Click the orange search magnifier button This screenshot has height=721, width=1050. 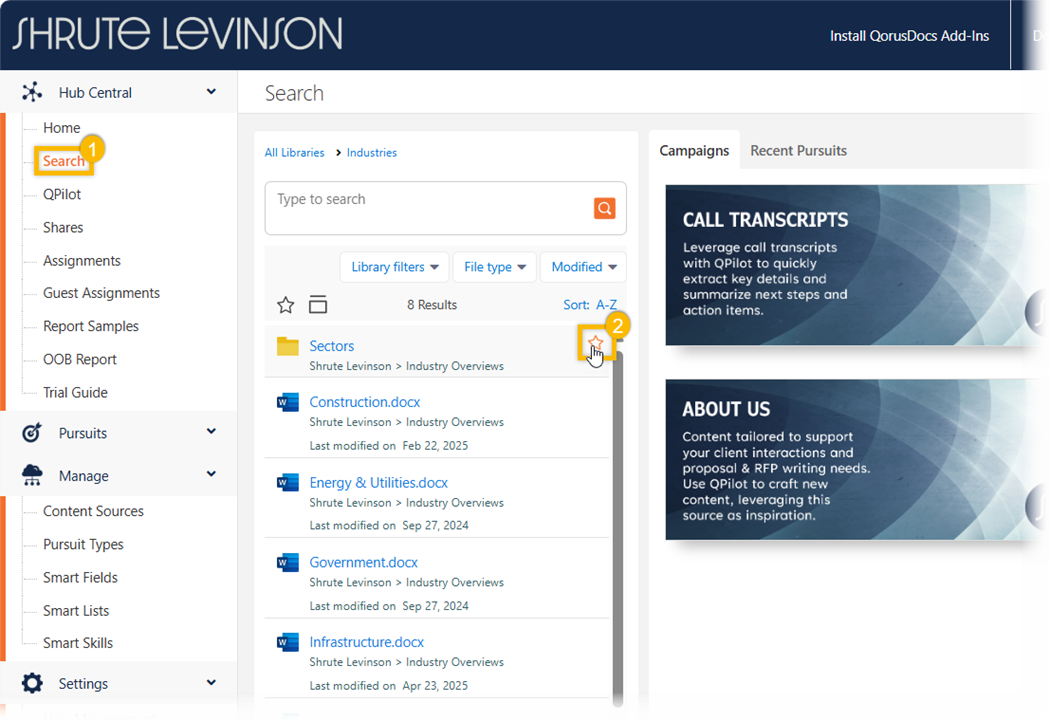[604, 208]
